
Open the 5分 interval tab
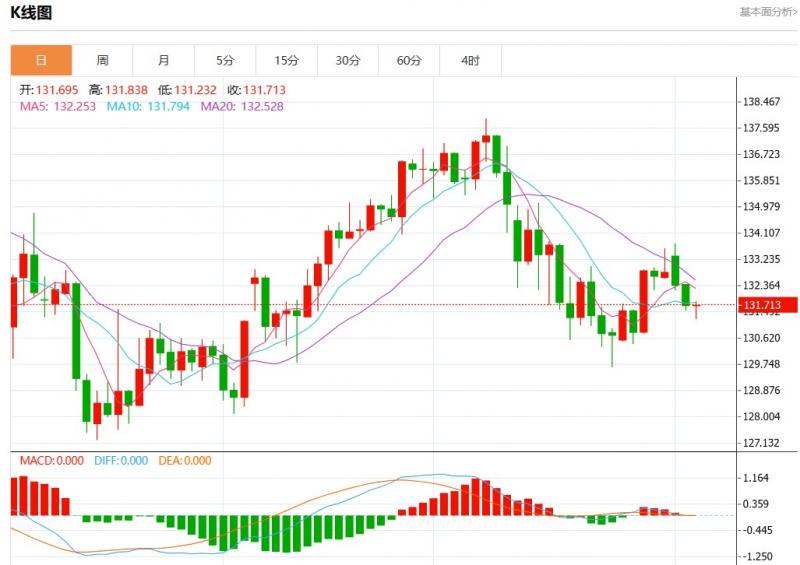[x=225, y=60]
